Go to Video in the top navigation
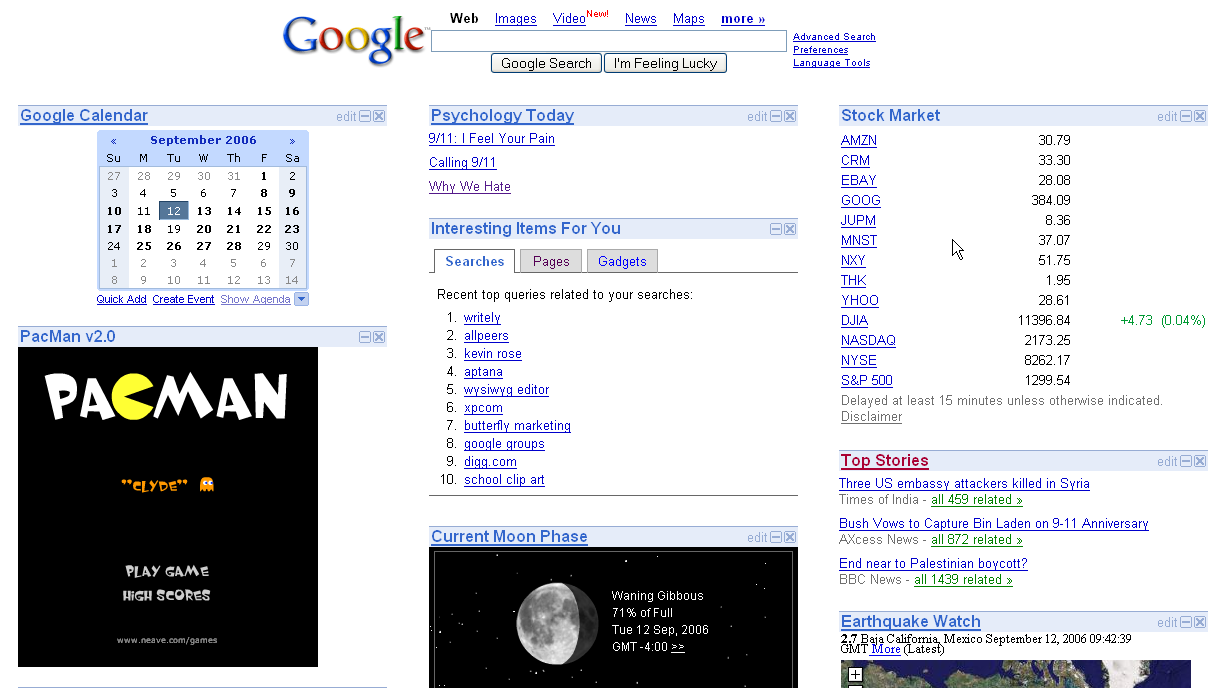 coord(569,19)
